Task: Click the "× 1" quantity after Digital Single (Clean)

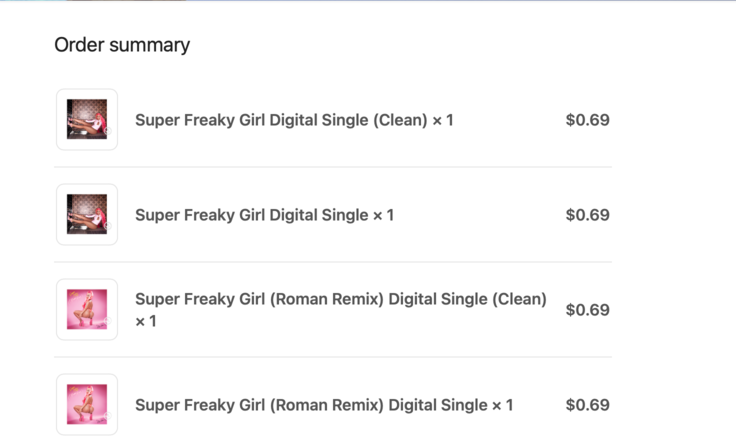Action: [x=443, y=120]
